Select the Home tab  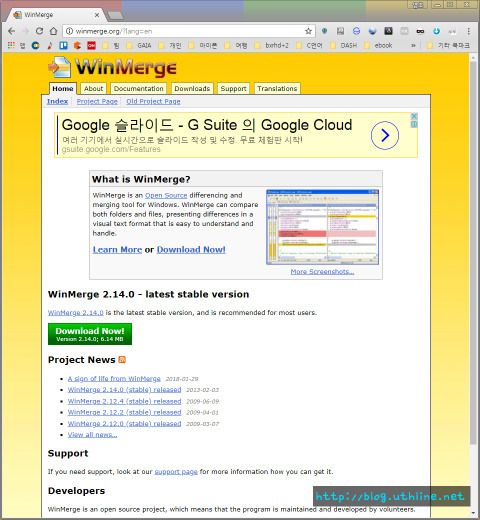tap(63, 89)
